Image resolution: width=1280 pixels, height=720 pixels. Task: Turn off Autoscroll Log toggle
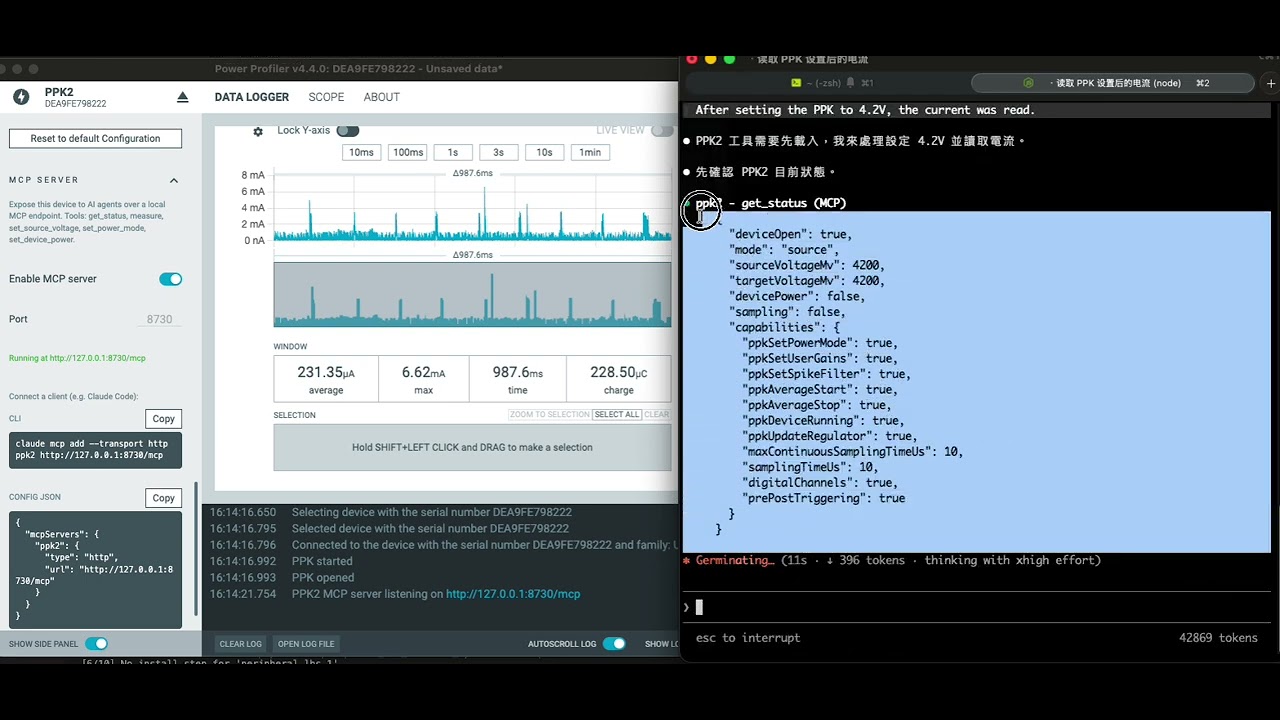pyautogui.click(x=614, y=644)
